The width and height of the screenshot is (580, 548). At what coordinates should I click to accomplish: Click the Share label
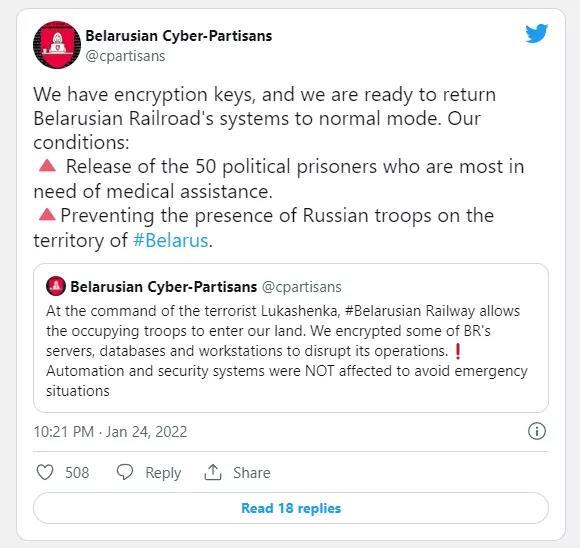coord(252,473)
